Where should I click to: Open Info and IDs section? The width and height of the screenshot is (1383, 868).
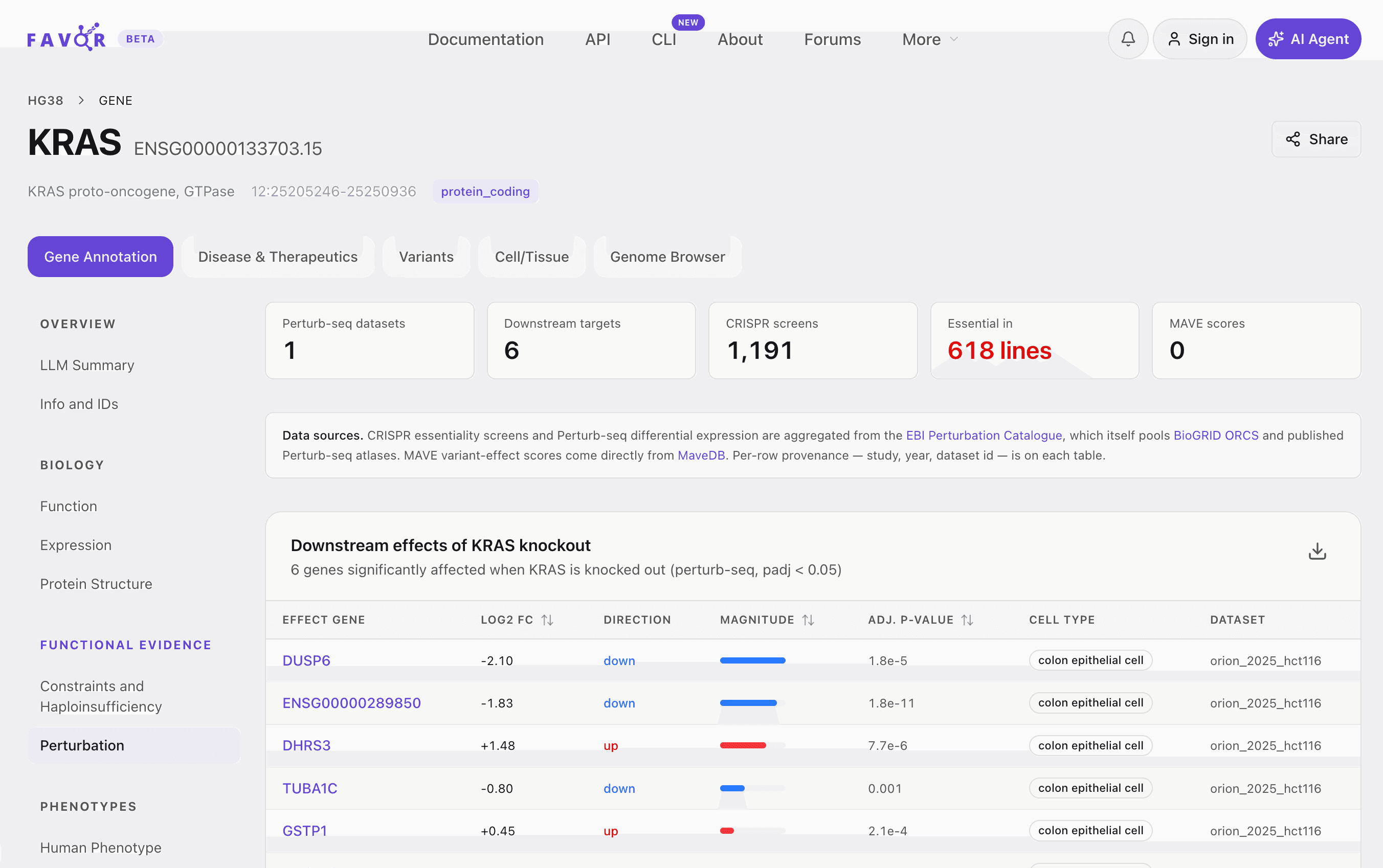[79, 404]
